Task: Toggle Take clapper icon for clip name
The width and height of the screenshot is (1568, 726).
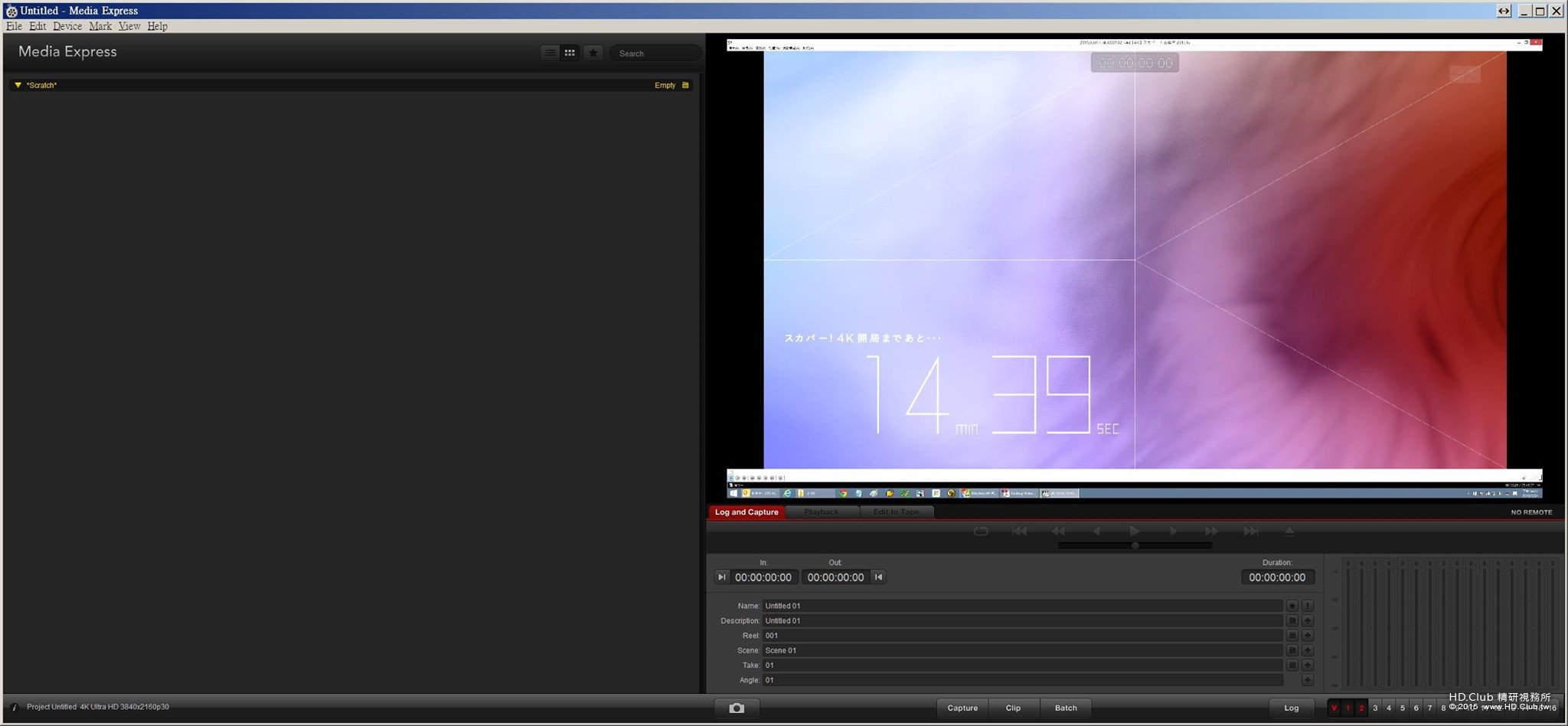Action: (1292, 665)
